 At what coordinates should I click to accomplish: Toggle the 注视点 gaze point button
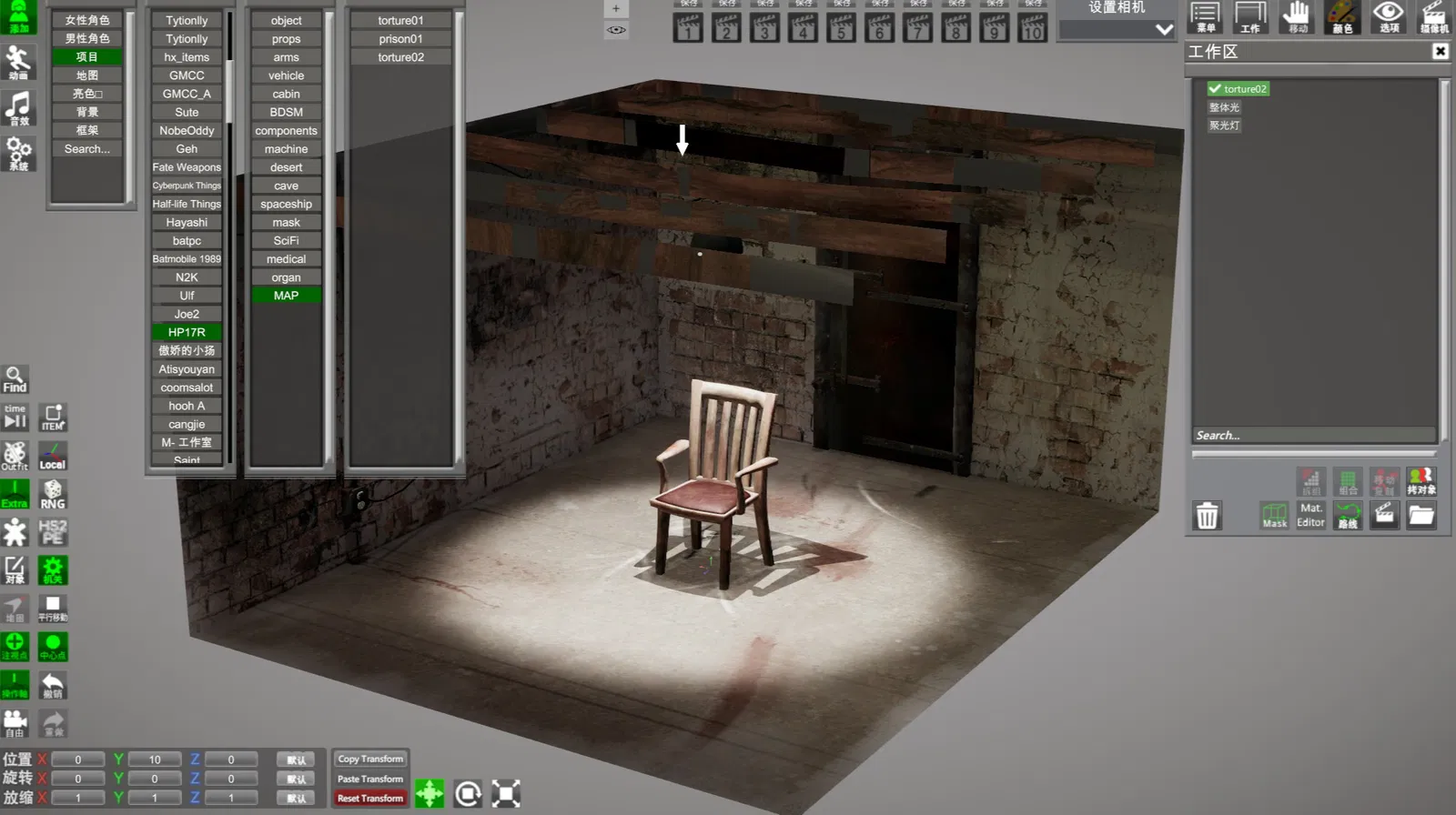(15, 647)
